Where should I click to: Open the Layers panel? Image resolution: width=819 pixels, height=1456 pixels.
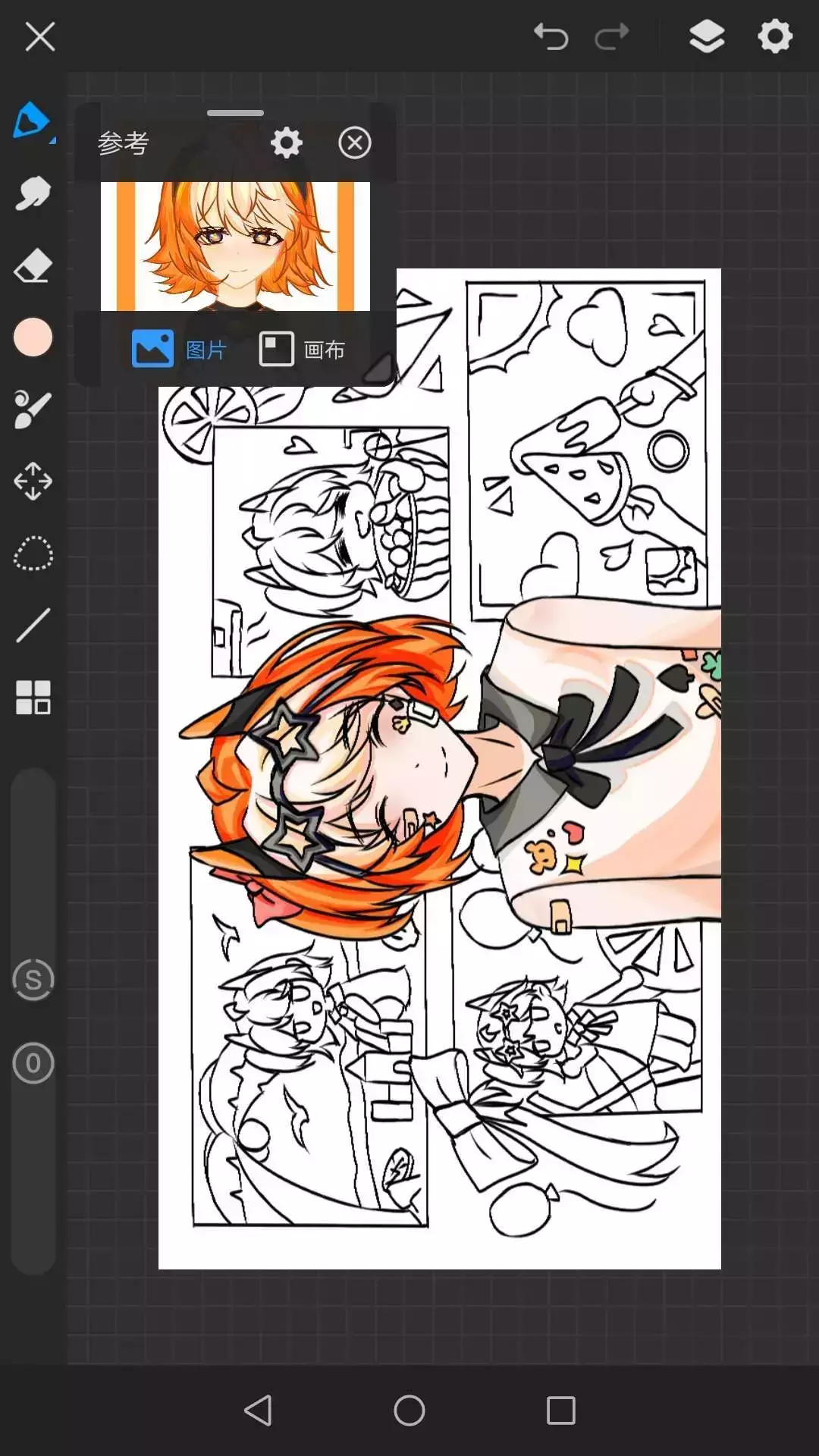click(707, 36)
